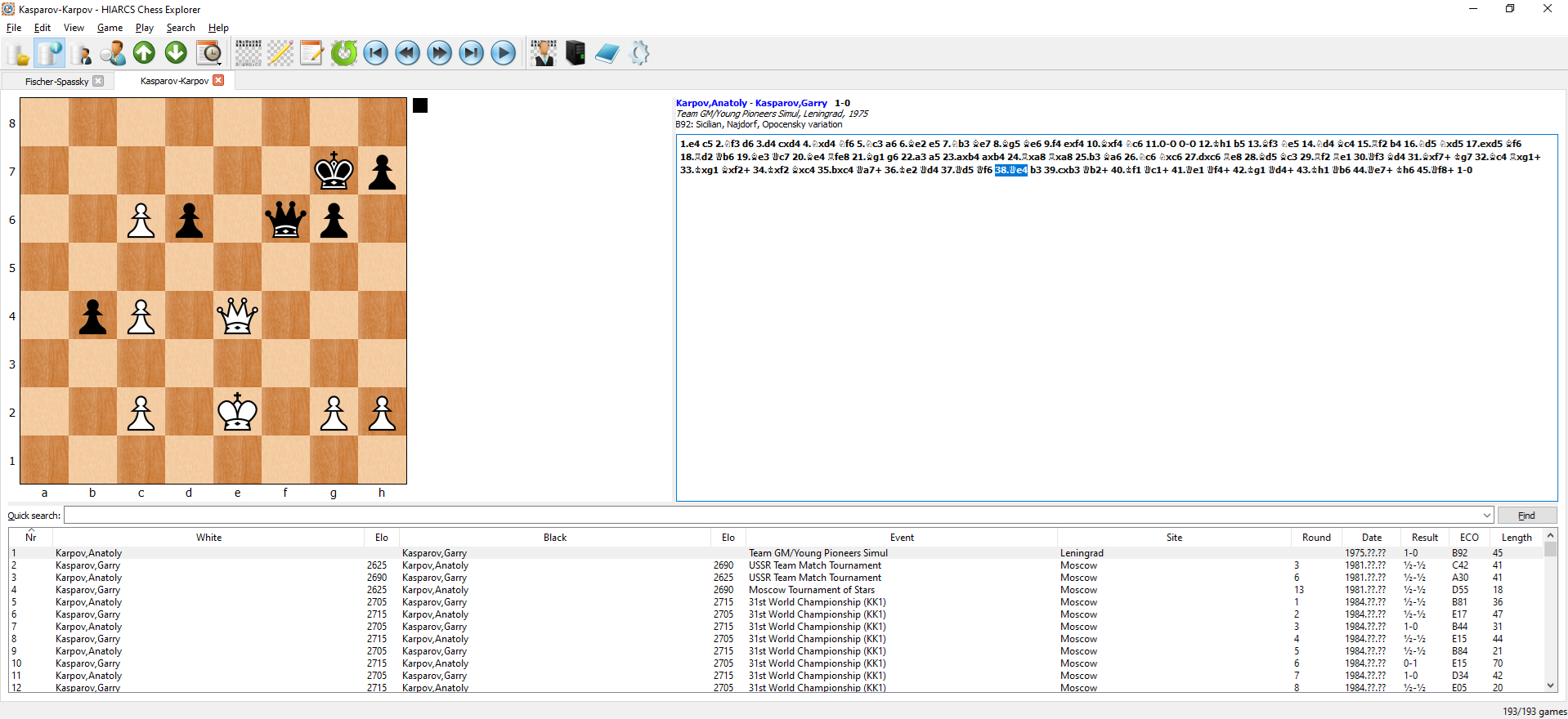Open the Play menu
This screenshot has width=1568, height=719.
pos(145,28)
